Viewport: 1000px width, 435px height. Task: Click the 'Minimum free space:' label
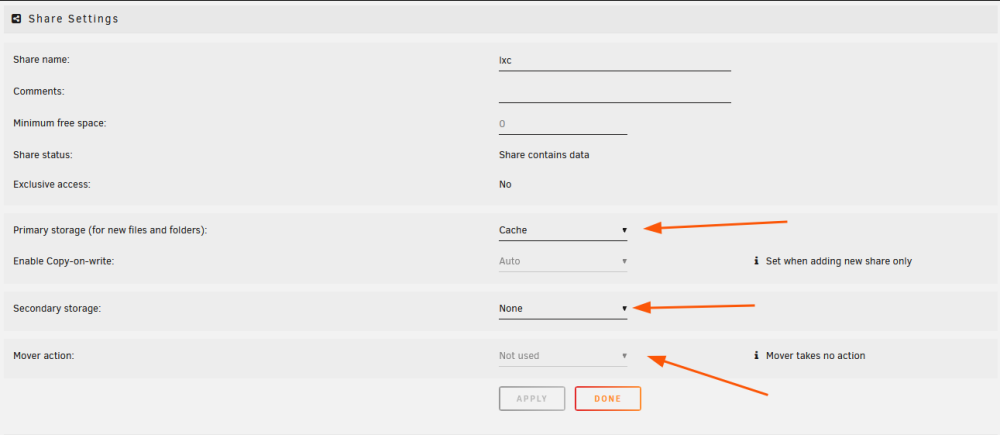pos(60,123)
